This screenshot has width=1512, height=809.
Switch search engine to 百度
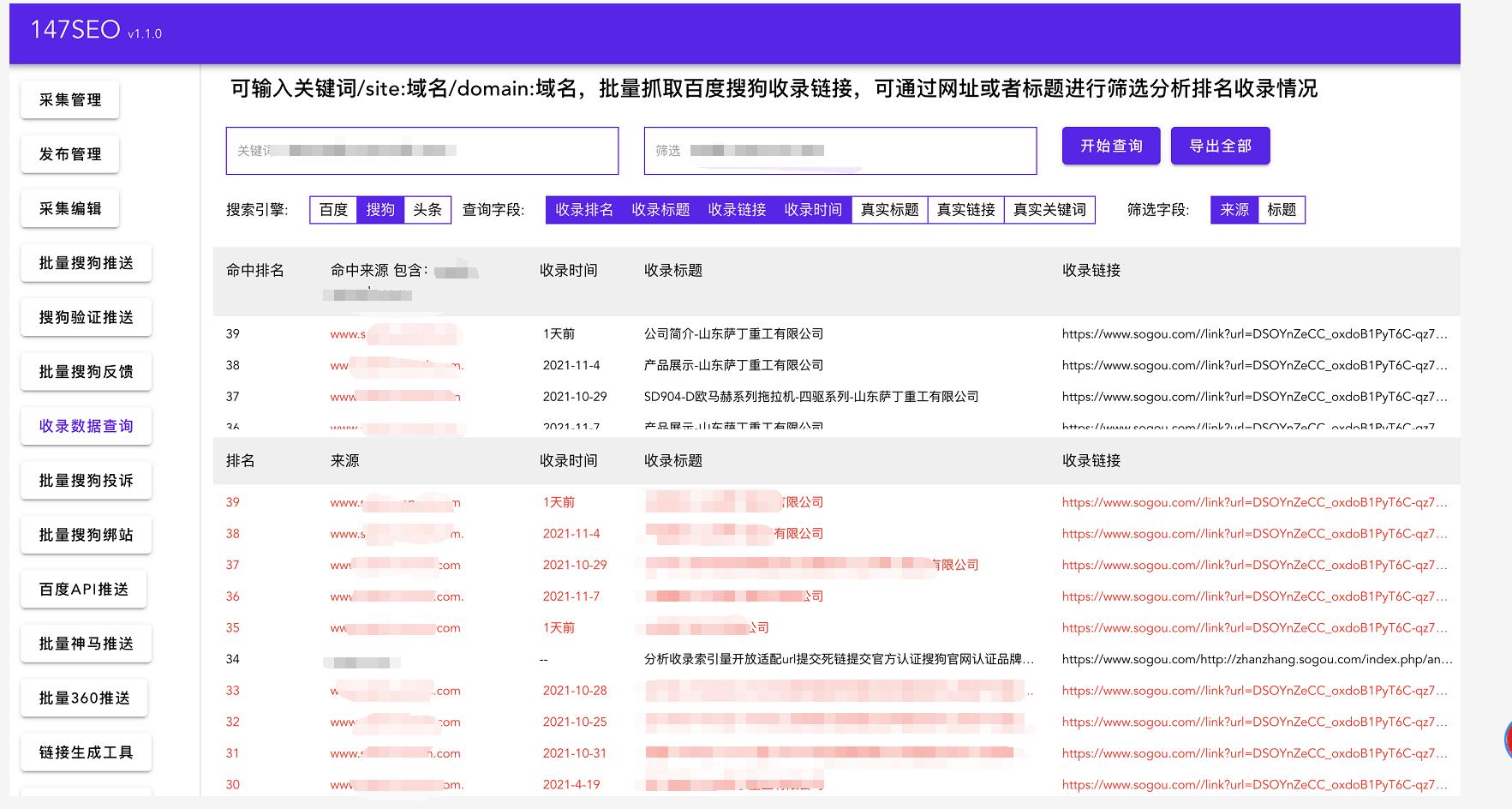point(332,209)
